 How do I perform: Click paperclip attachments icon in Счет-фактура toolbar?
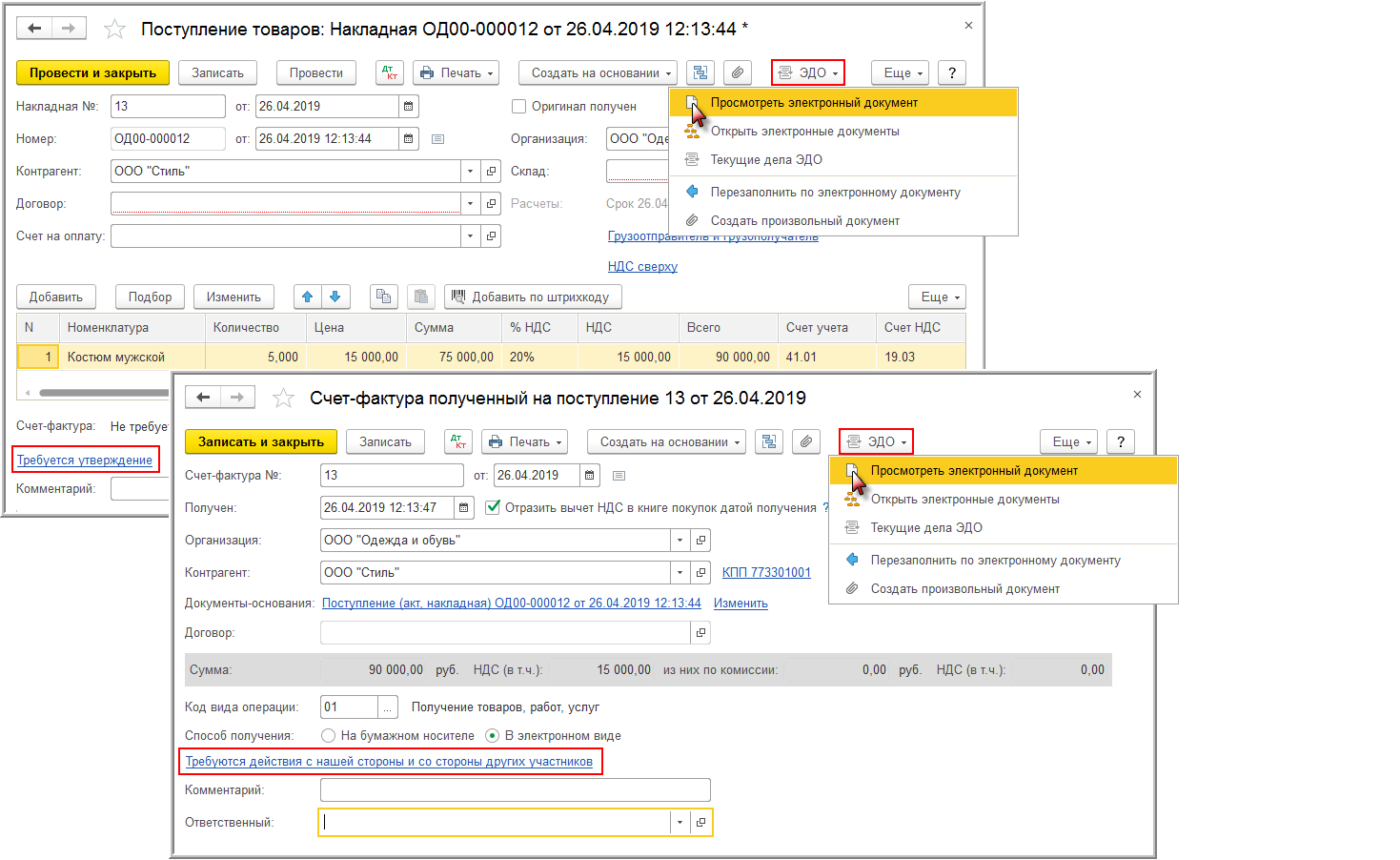click(x=806, y=441)
